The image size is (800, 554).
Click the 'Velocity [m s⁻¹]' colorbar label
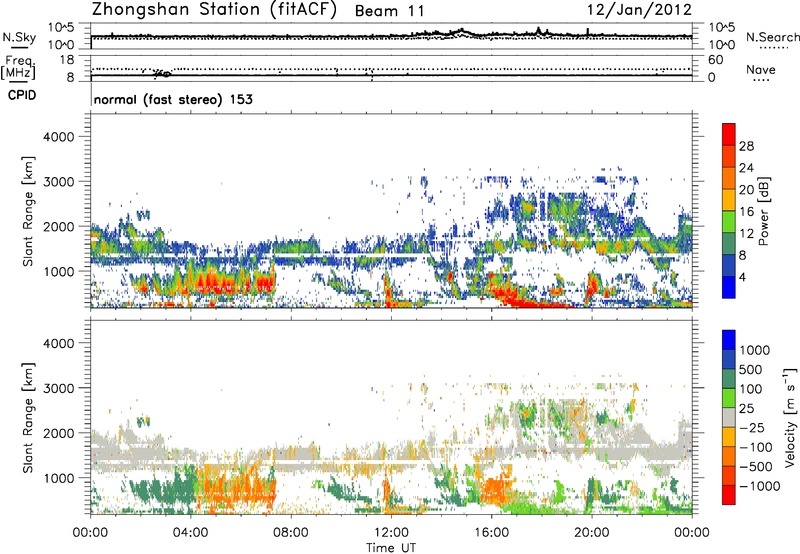pyautogui.click(x=790, y=417)
